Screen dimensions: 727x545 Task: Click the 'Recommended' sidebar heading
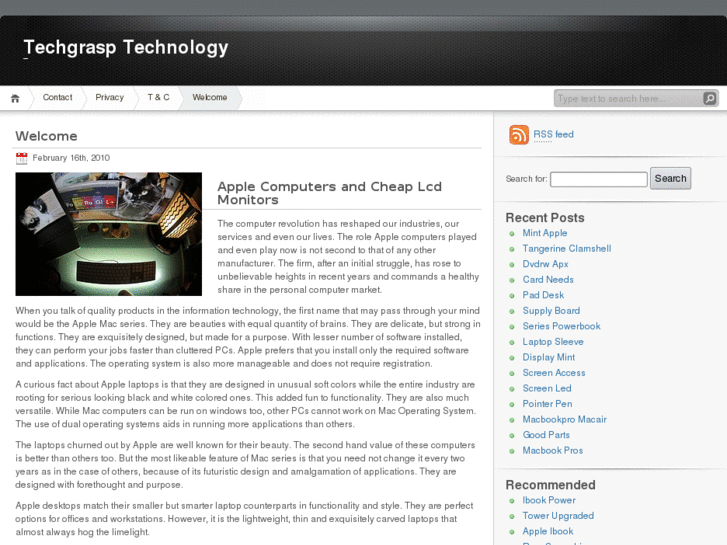550,485
